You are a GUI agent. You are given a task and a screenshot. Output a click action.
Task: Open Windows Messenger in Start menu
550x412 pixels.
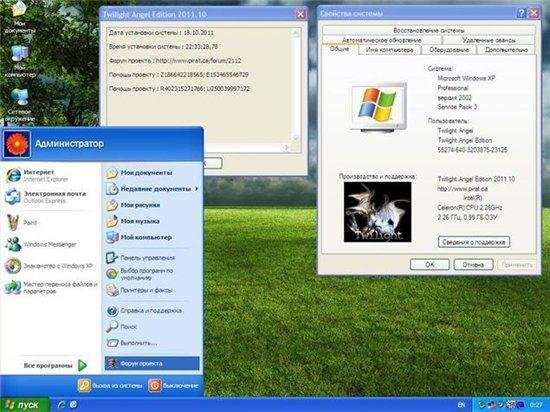41,244
